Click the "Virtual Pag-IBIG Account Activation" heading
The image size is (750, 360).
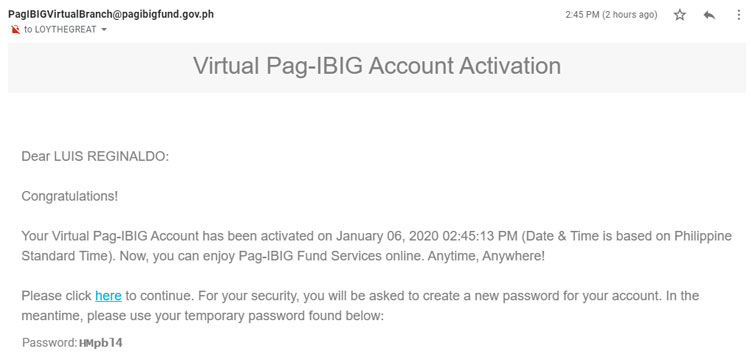pos(377,65)
